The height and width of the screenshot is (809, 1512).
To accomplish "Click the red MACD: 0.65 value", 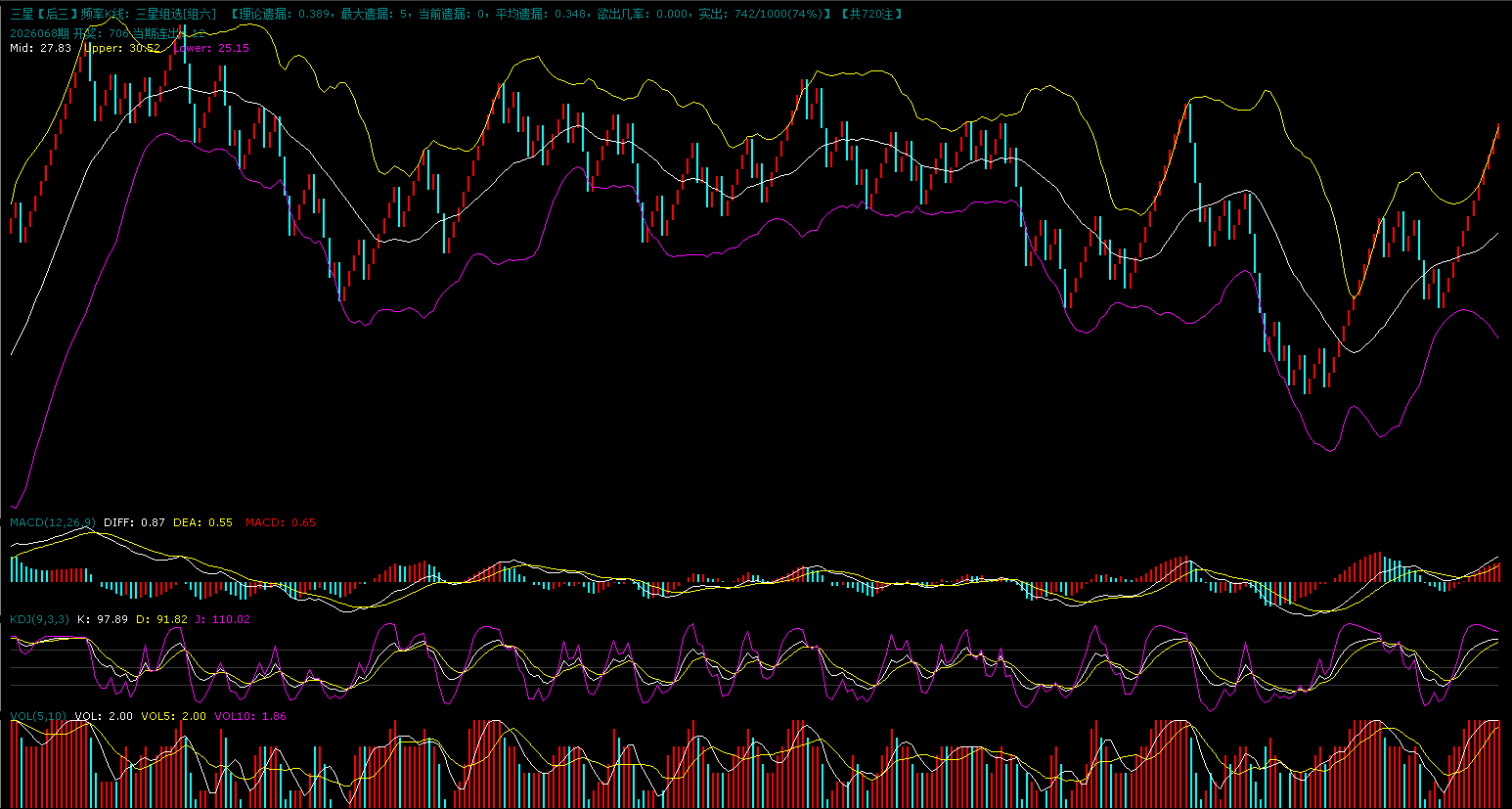I will (x=280, y=522).
